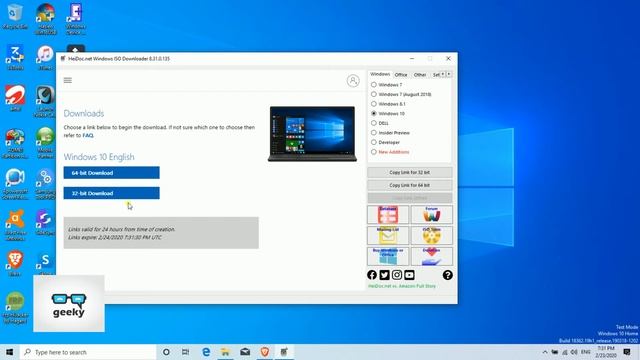
Task: Switch to the Settings tab
Action: [436, 75]
